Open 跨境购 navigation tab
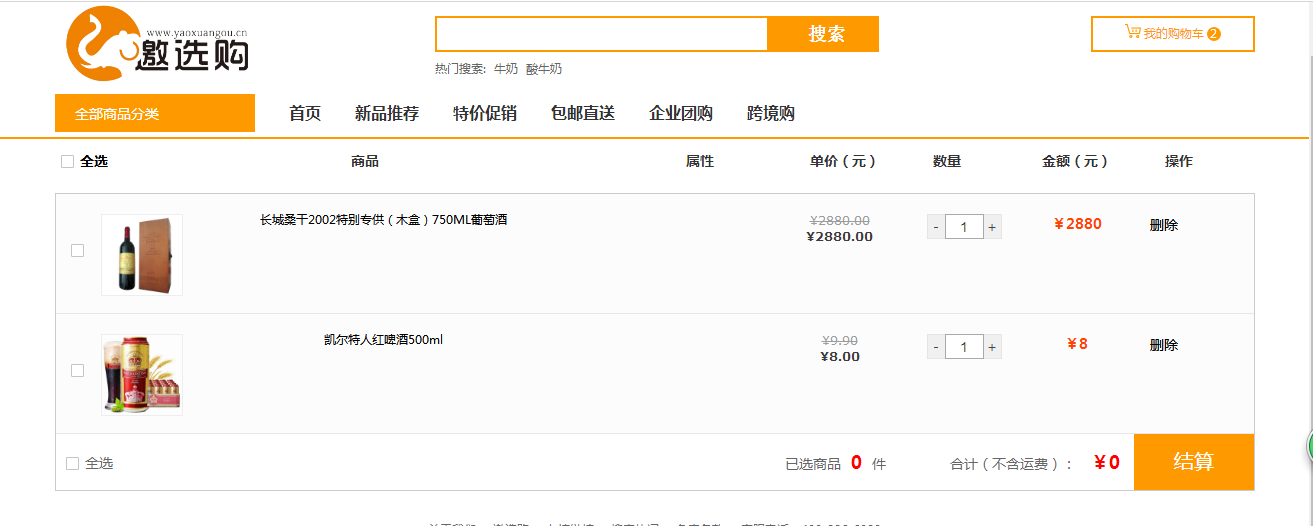Screen dimensions: 1313x526 click(x=771, y=113)
